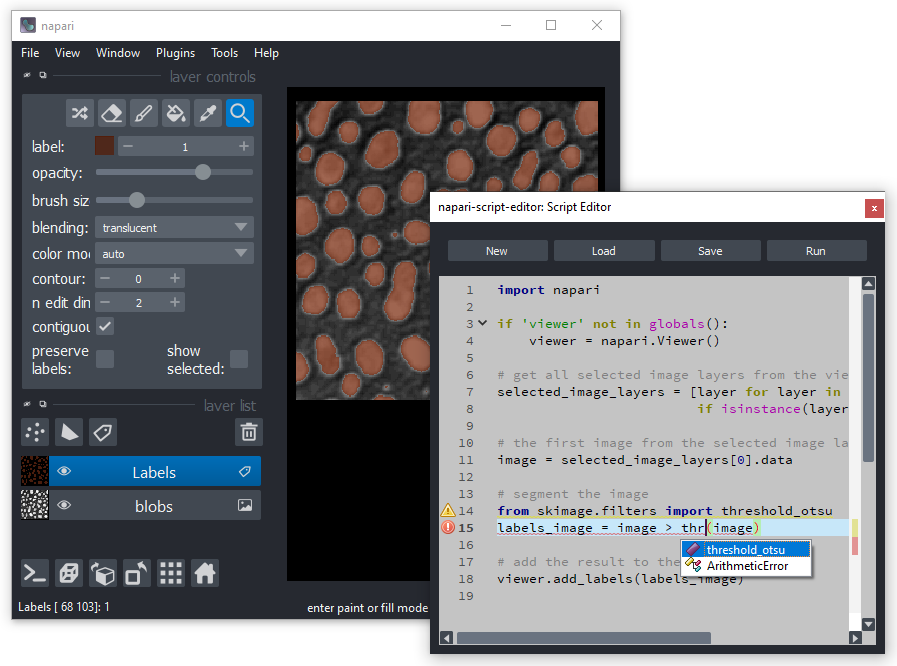The width and height of the screenshot is (897, 666).
Task: Click the opacity slider handle
Action: tap(203, 172)
